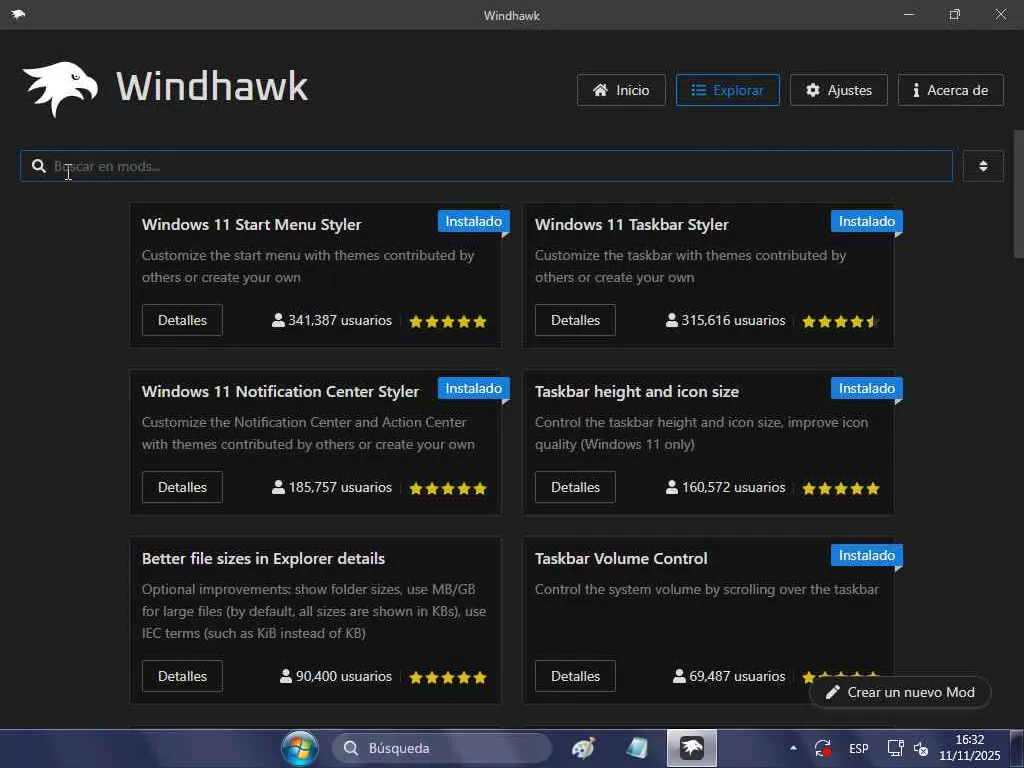
Task: Click star rating of Notification Center Styler
Action: [448, 488]
